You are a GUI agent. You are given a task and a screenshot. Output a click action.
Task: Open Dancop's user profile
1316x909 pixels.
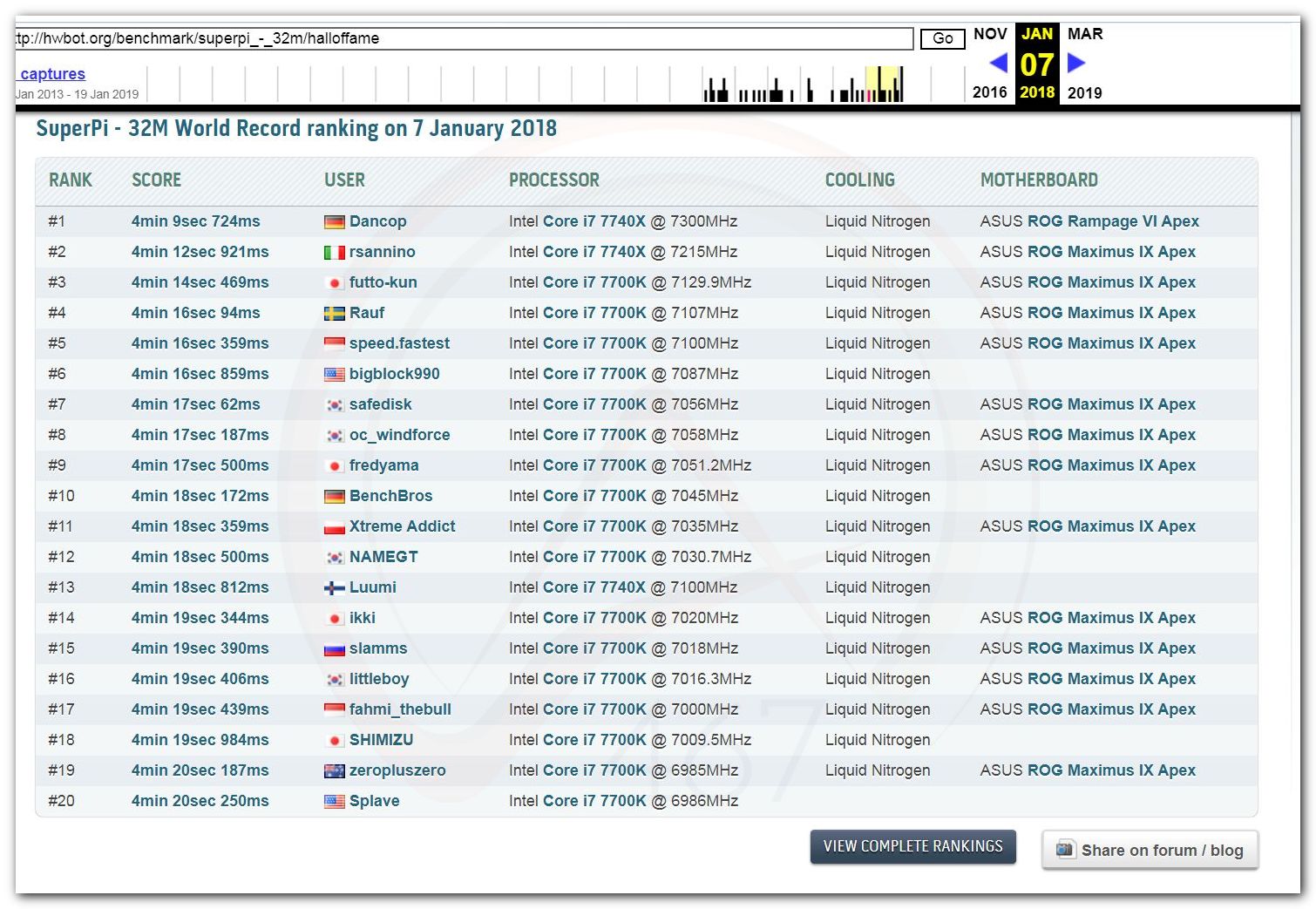377,221
